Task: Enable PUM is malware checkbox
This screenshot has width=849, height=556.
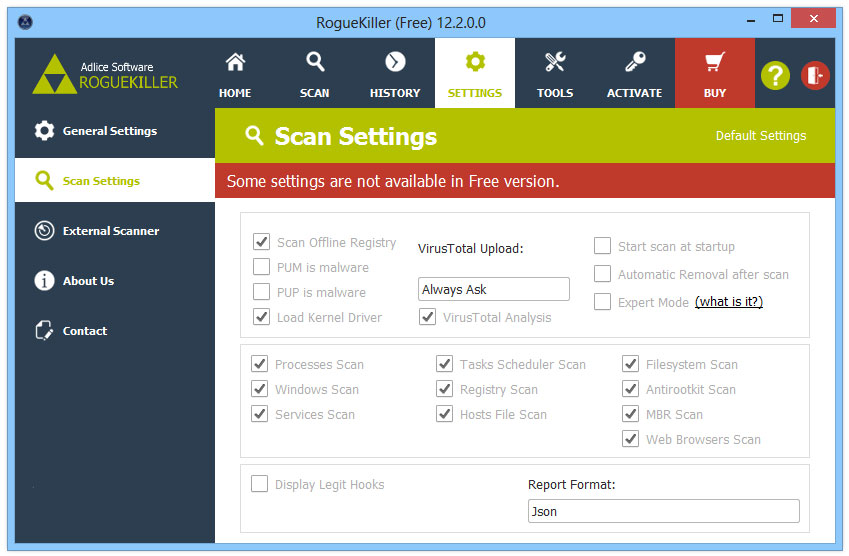Action: [262, 266]
